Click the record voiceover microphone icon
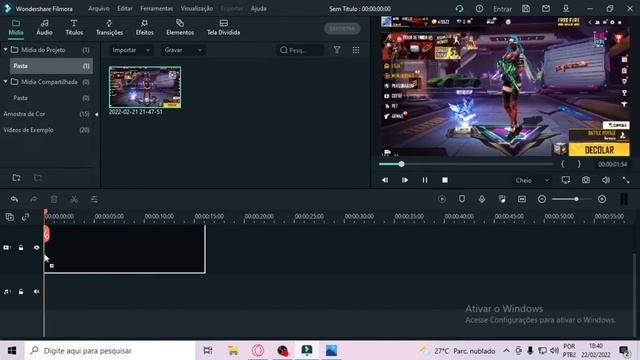The width and height of the screenshot is (640, 360). click(482, 199)
